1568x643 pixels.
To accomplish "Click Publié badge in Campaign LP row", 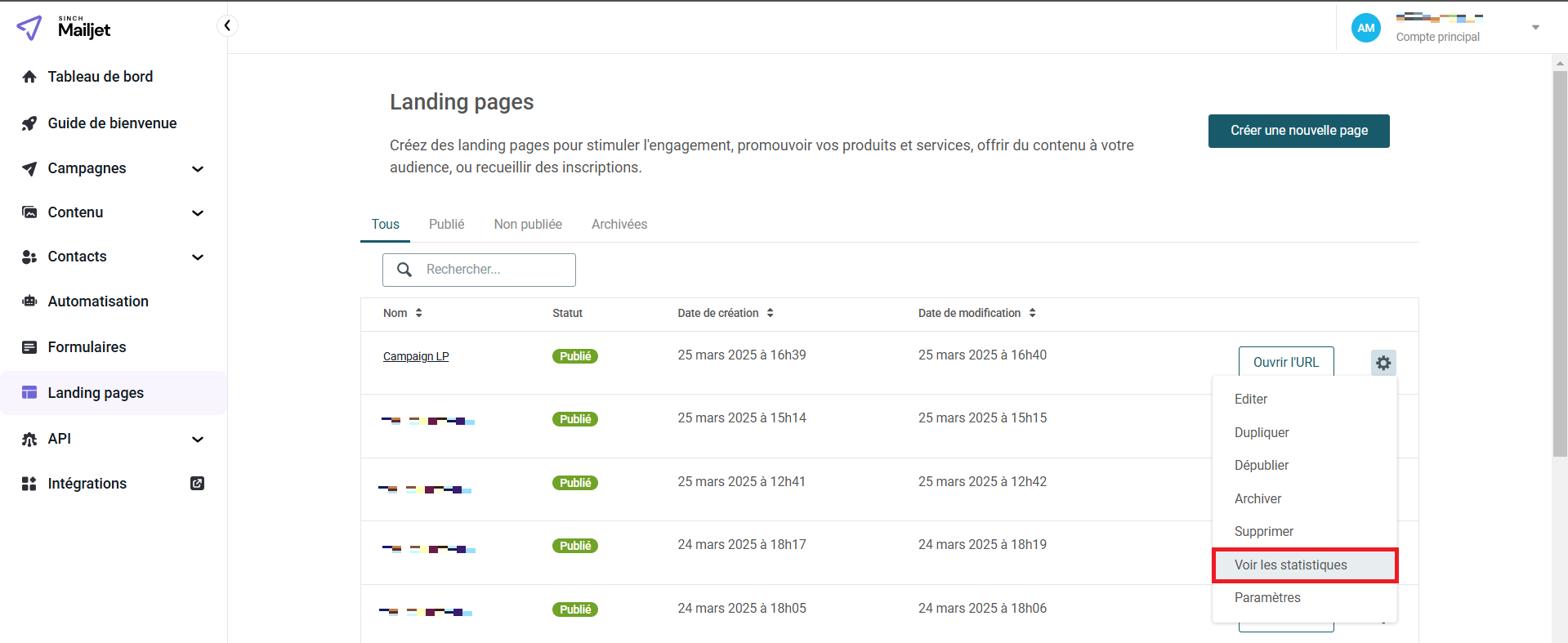I will (575, 356).
